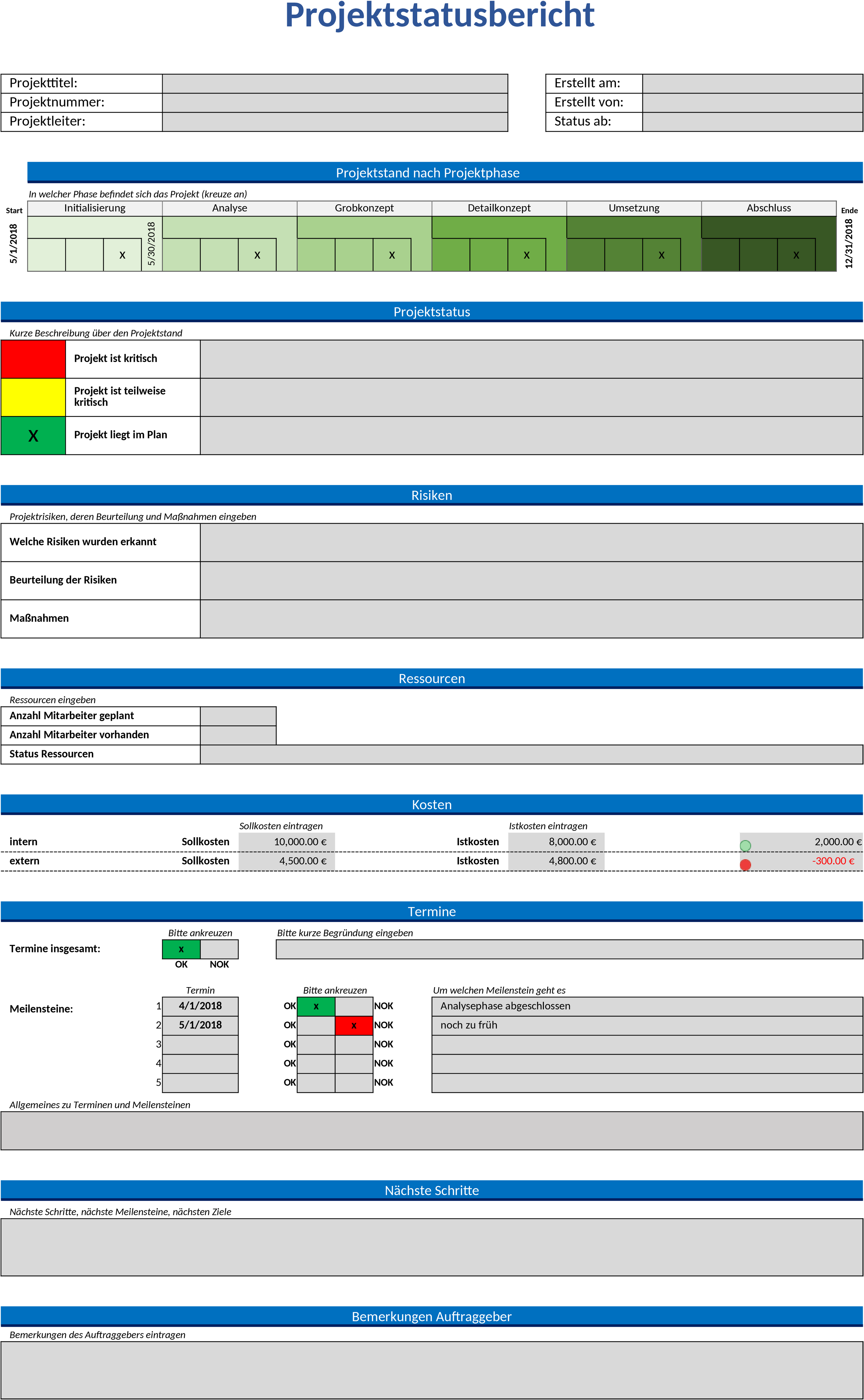Click the red status indicator circle
Viewport: 864px width, 1400px height.
[745, 865]
